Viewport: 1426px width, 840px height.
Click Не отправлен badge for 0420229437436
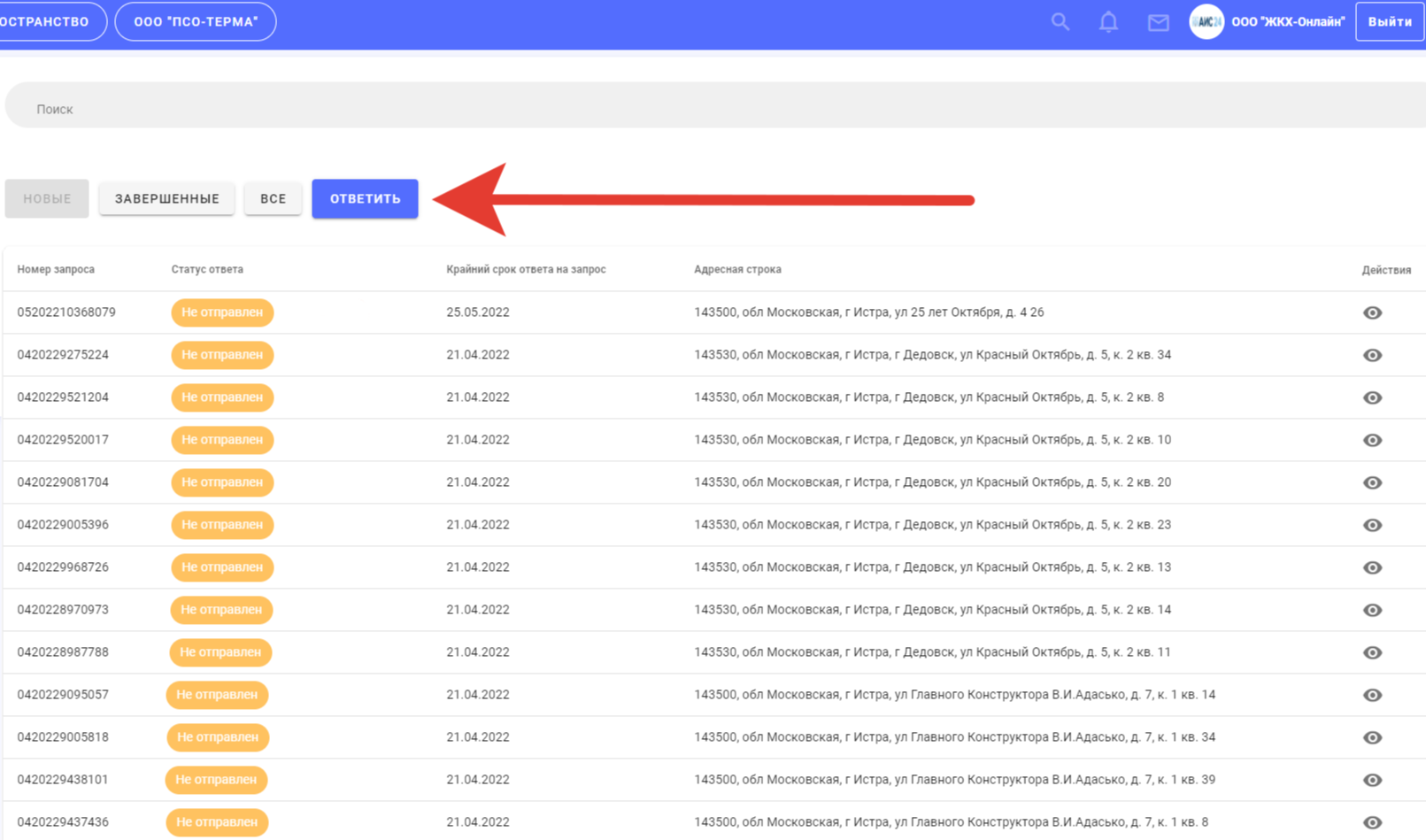217,822
